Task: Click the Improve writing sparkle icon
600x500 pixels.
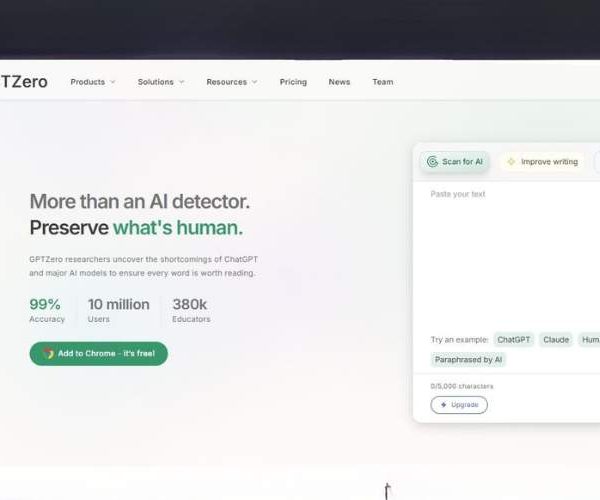Action: pyautogui.click(x=511, y=162)
